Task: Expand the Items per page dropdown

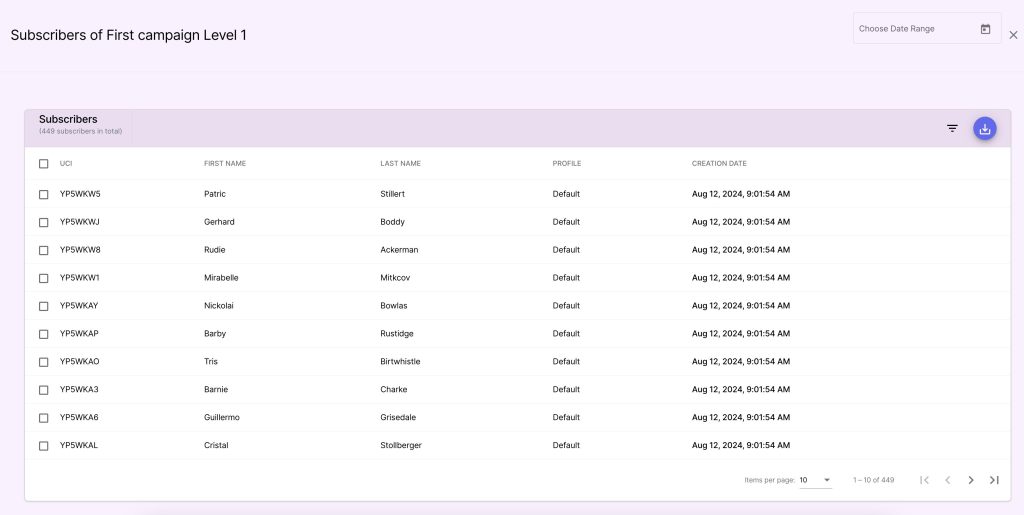Action: (x=815, y=480)
